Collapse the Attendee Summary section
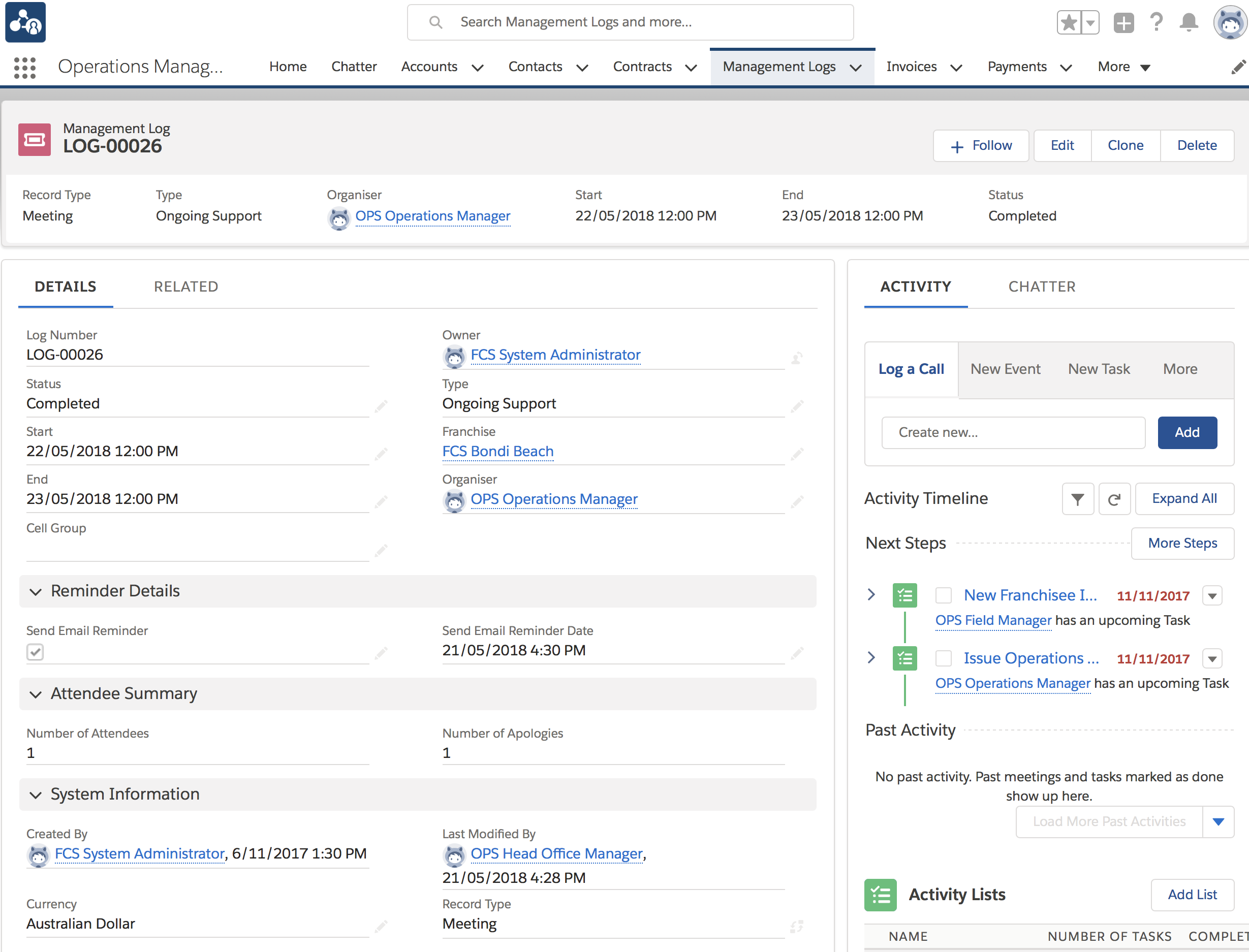Screen dimensions: 1249x952 tap(36, 694)
